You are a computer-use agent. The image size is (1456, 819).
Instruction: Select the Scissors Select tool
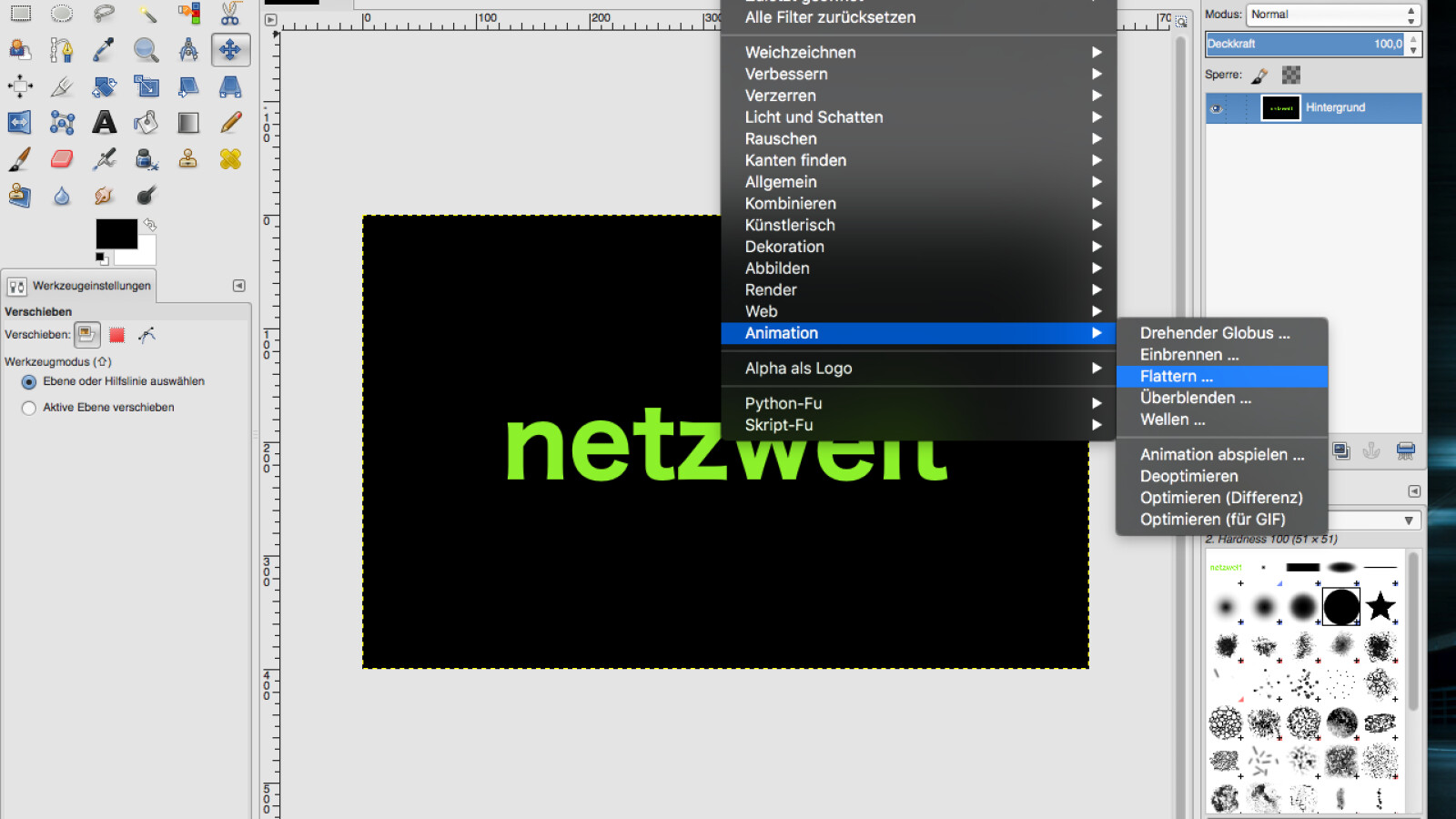click(230, 13)
